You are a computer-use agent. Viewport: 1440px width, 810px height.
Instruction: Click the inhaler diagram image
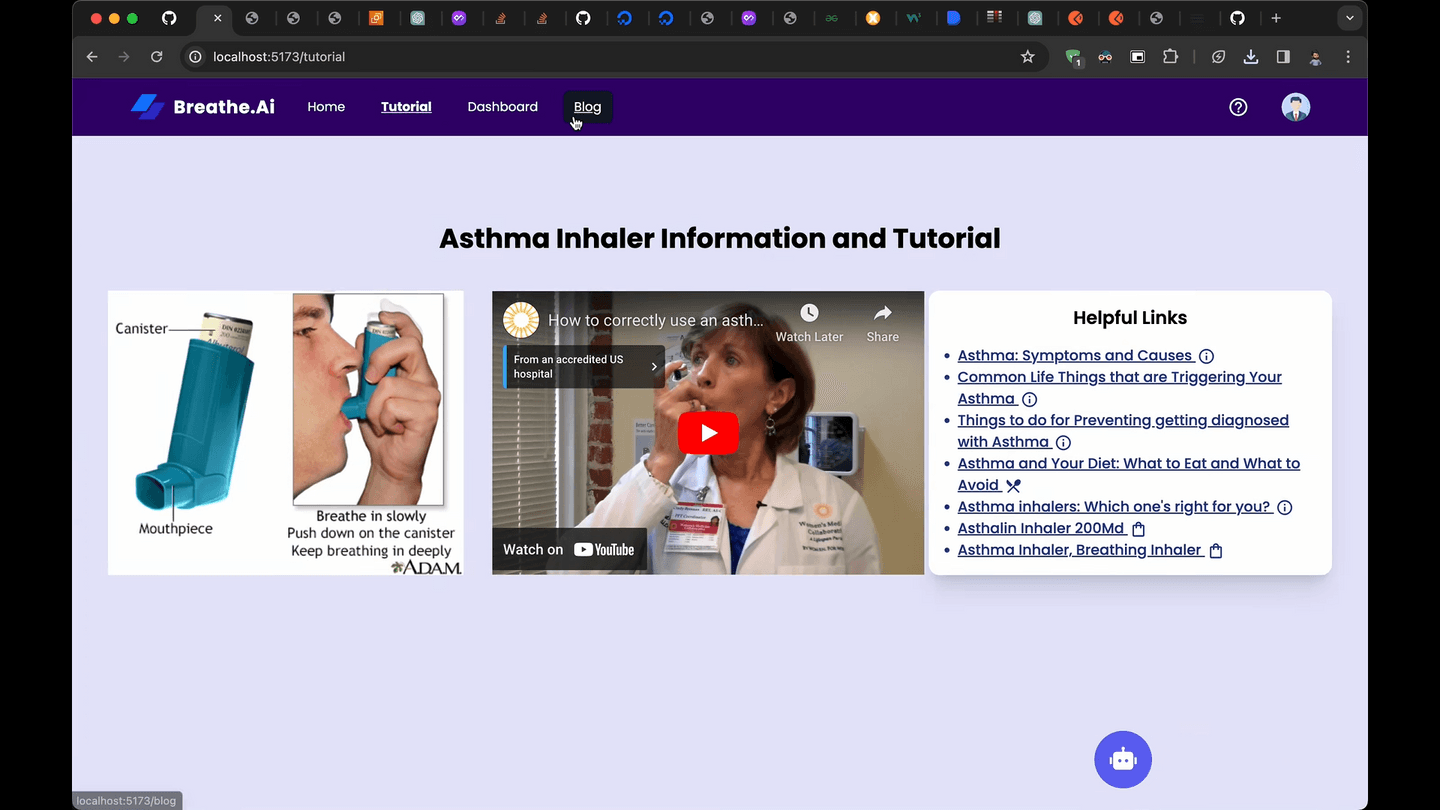(x=286, y=433)
